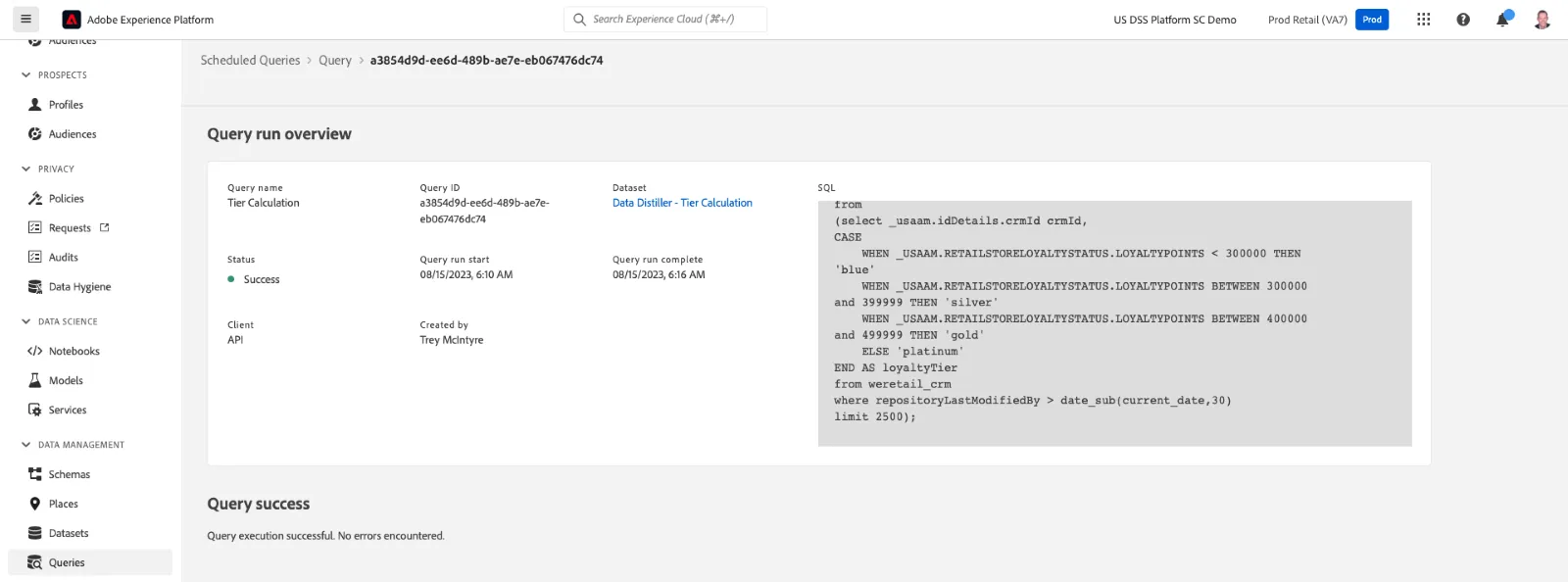The height and width of the screenshot is (582, 1568).
Task: Toggle the hamburger navigation menu
Action: tap(26, 19)
